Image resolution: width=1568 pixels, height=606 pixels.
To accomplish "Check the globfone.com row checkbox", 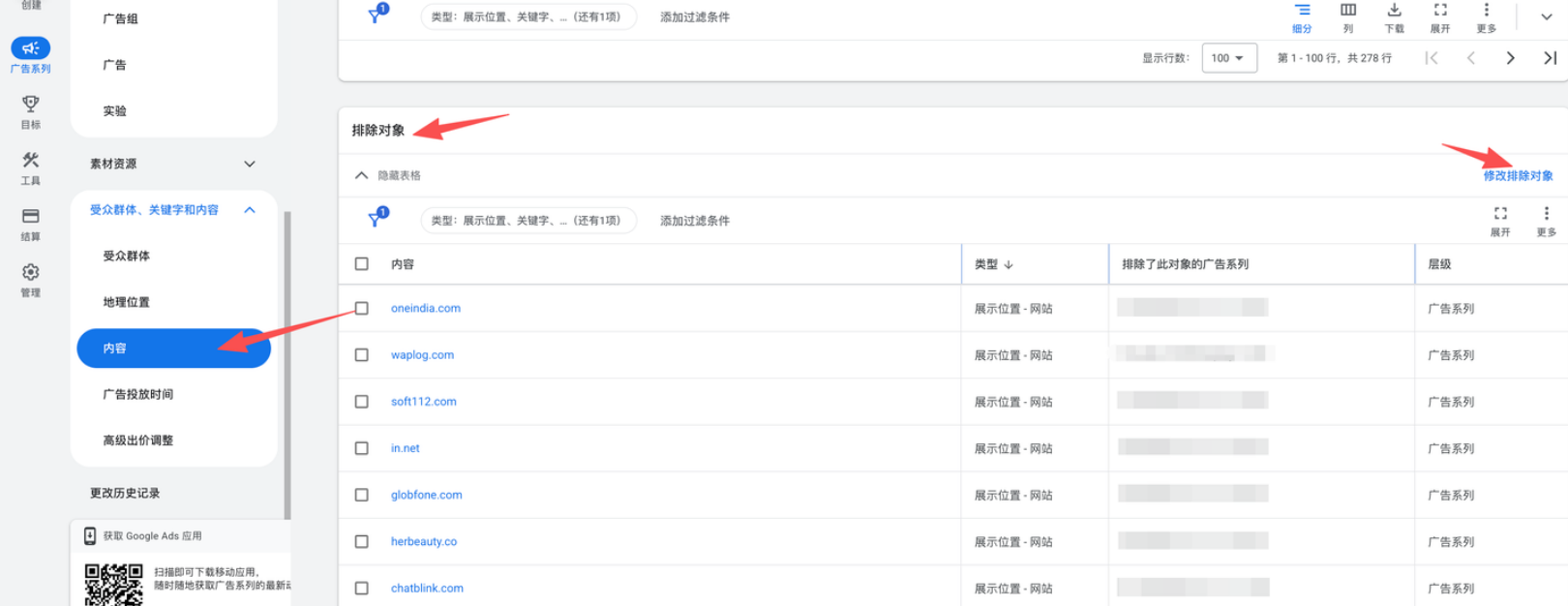I will [362, 495].
